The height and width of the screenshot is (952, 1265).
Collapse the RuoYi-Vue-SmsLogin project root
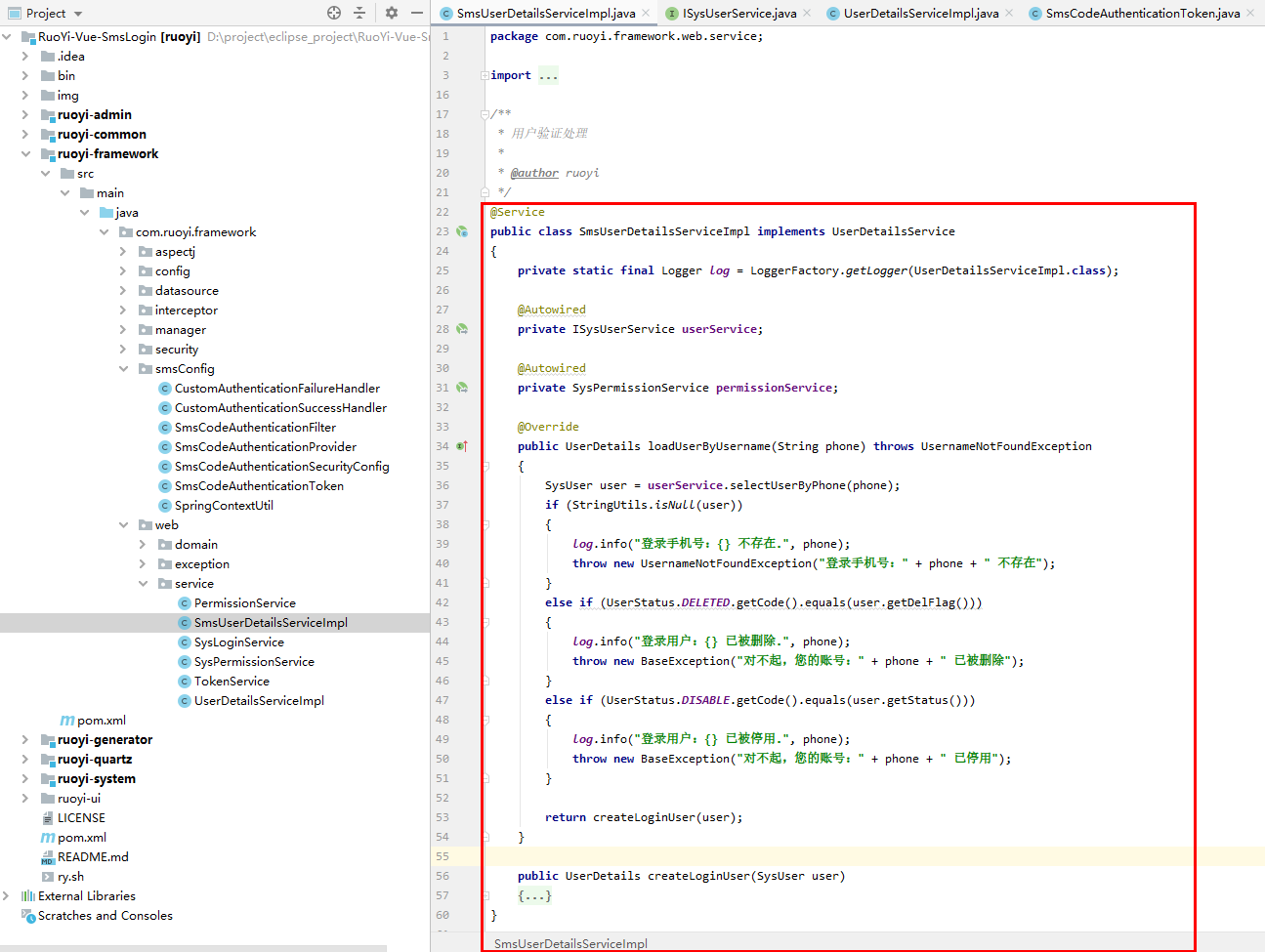pyautogui.click(x=7, y=37)
